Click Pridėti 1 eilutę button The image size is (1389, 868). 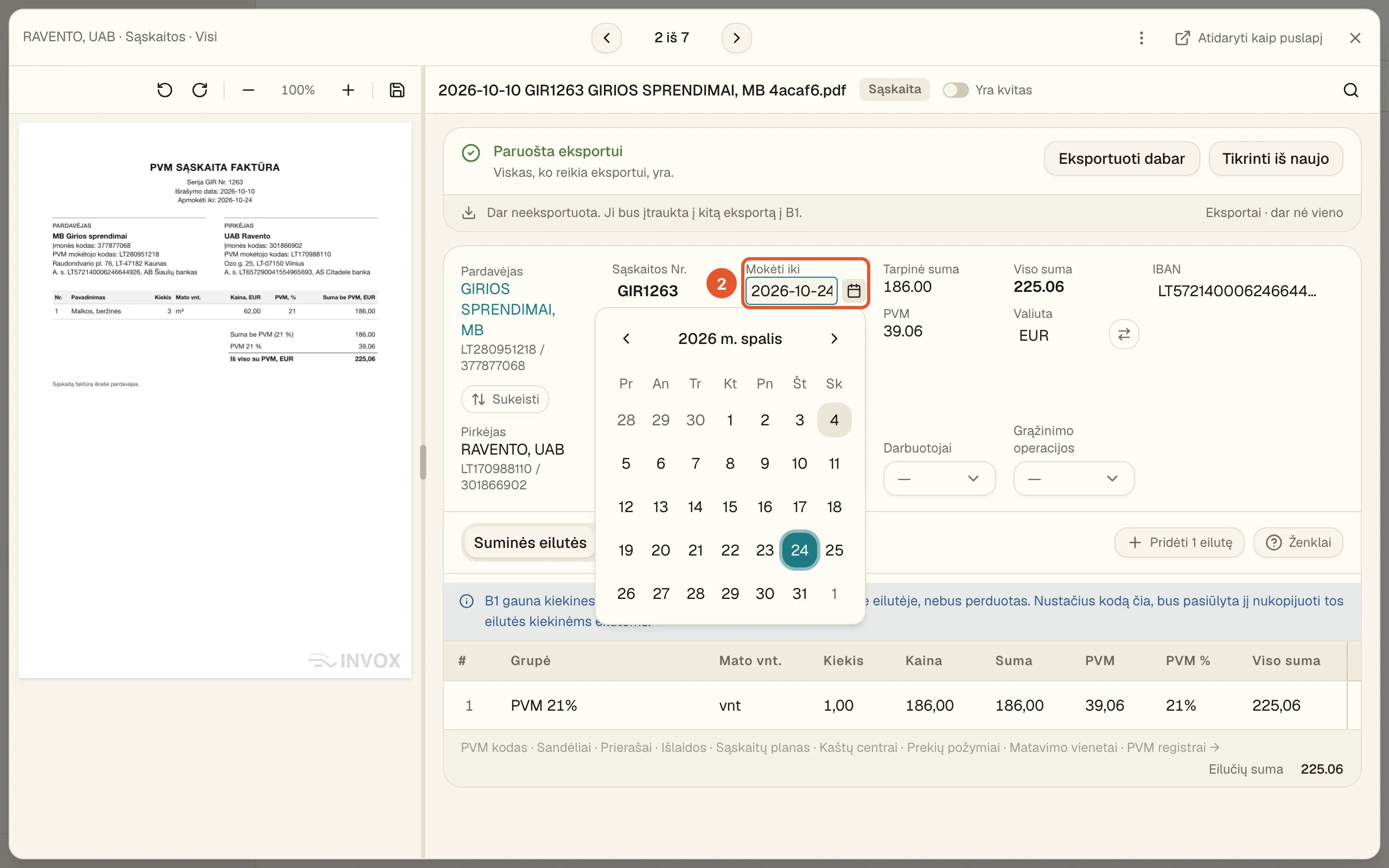point(1179,542)
